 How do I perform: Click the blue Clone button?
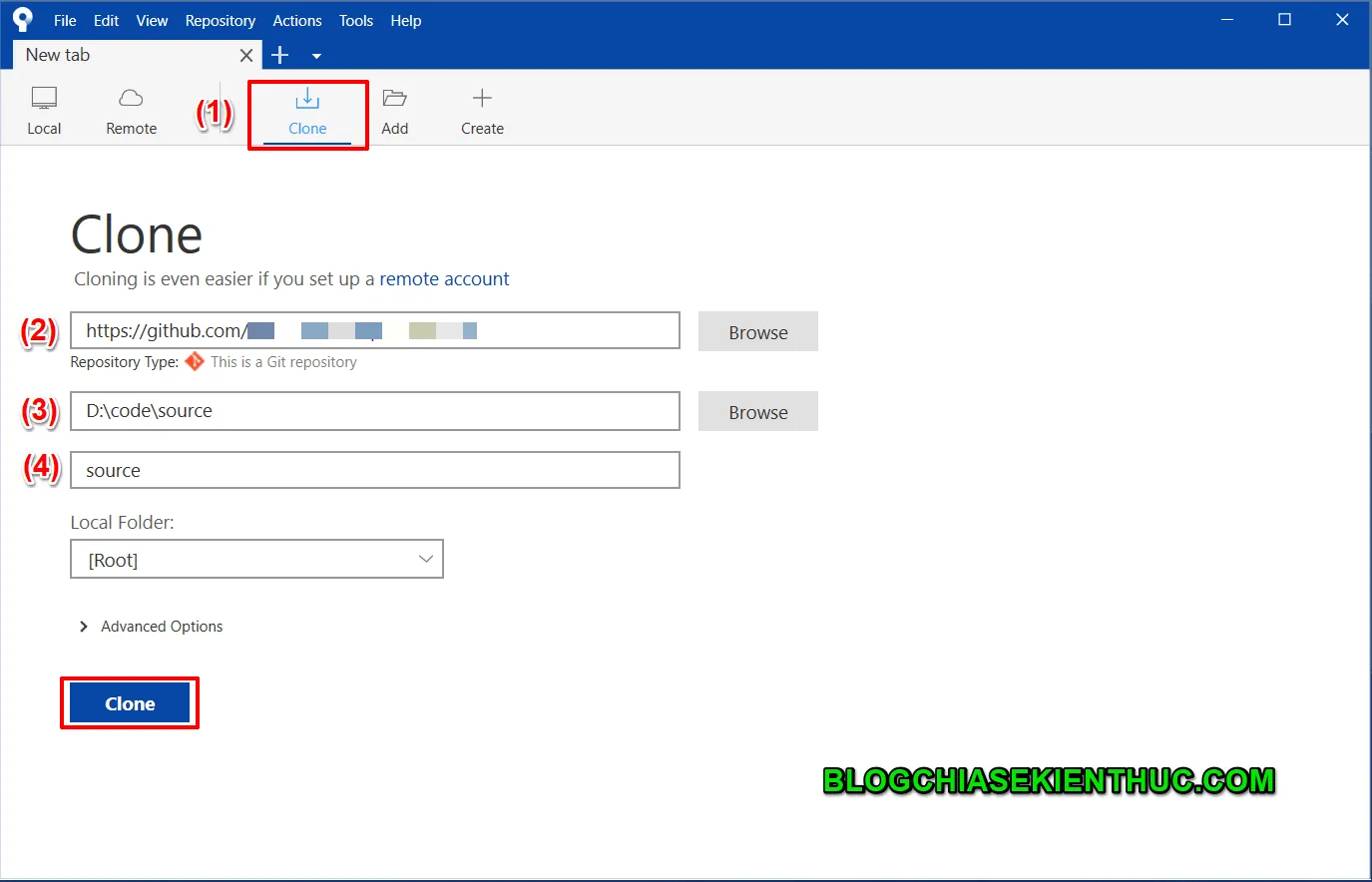point(129,702)
